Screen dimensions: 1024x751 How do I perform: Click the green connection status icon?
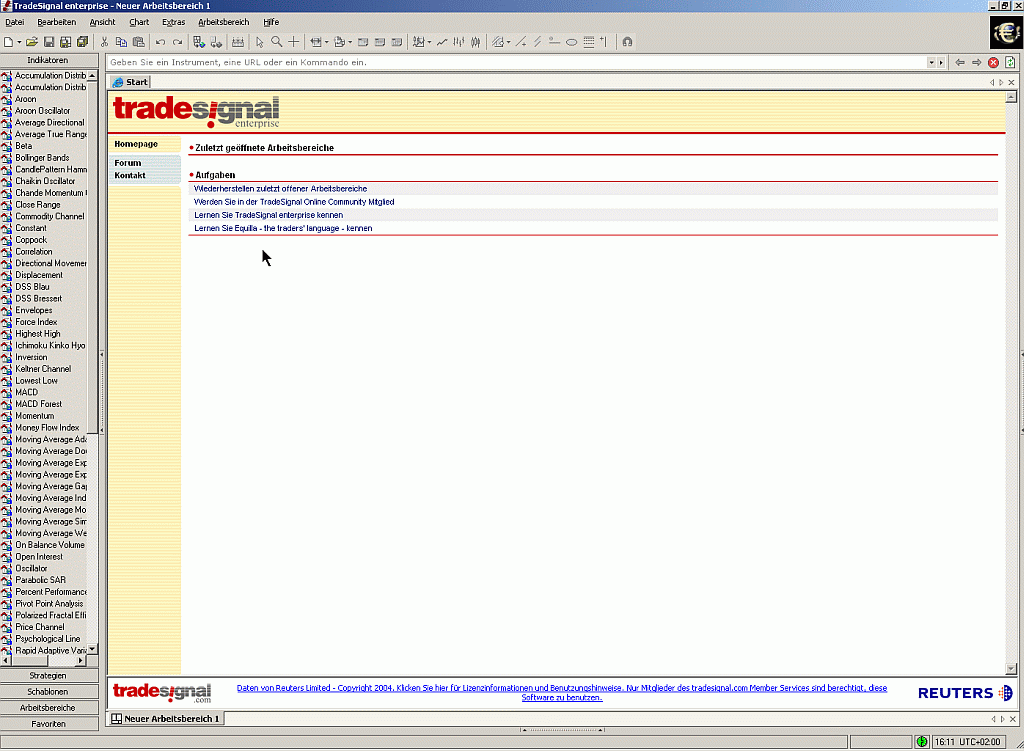921,741
